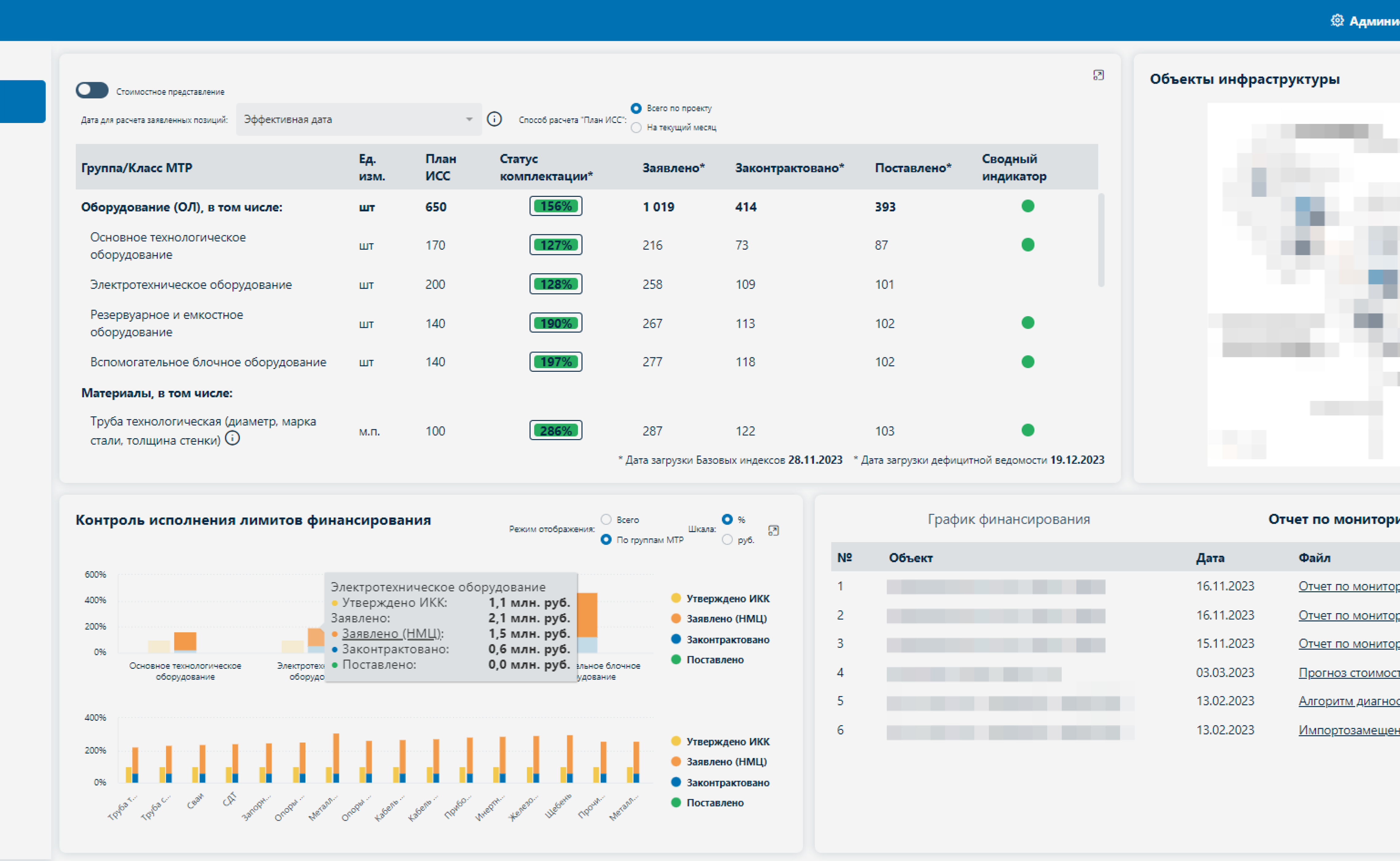Choose the руб. scale radio button
The width and height of the screenshot is (1400, 861).
[727, 539]
